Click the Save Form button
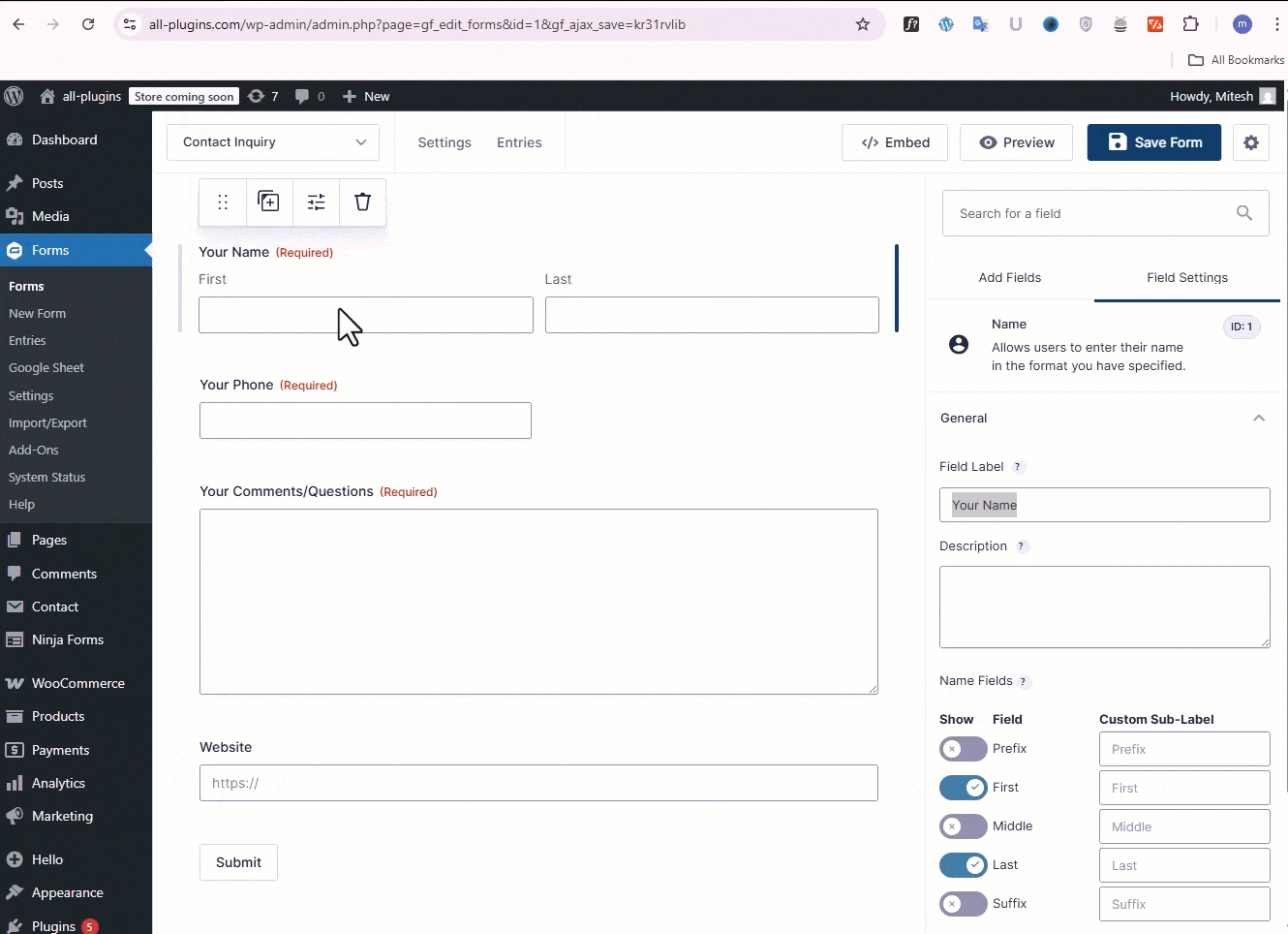 pyautogui.click(x=1154, y=142)
